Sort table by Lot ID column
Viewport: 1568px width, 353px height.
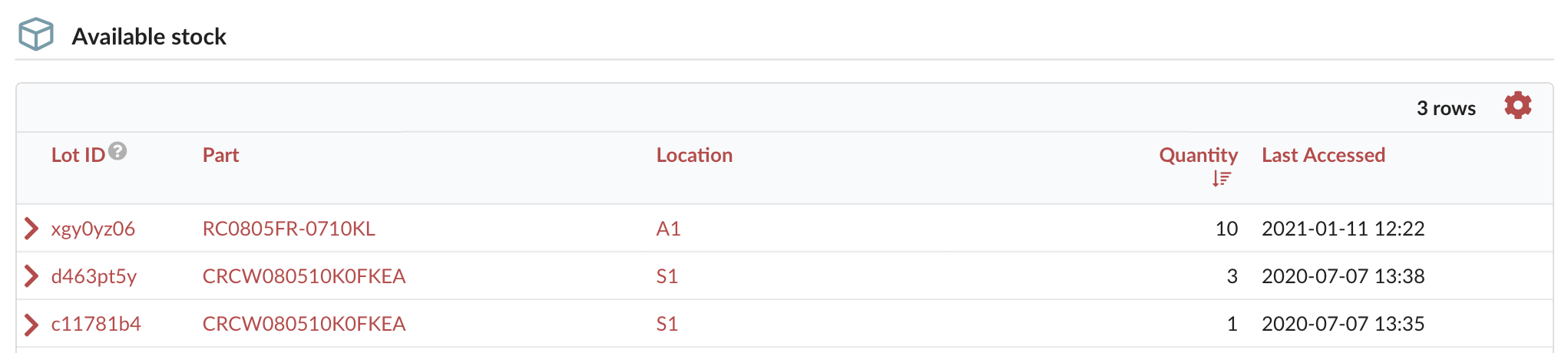point(78,155)
